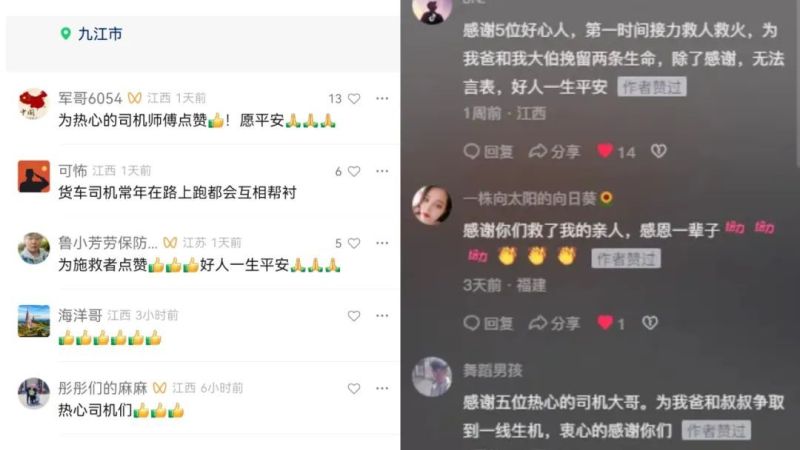The height and width of the screenshot is (450, 800).
Task: Dislike 一株向太阳的向日葵's comment with broken heart
Action: pos(650,322)
